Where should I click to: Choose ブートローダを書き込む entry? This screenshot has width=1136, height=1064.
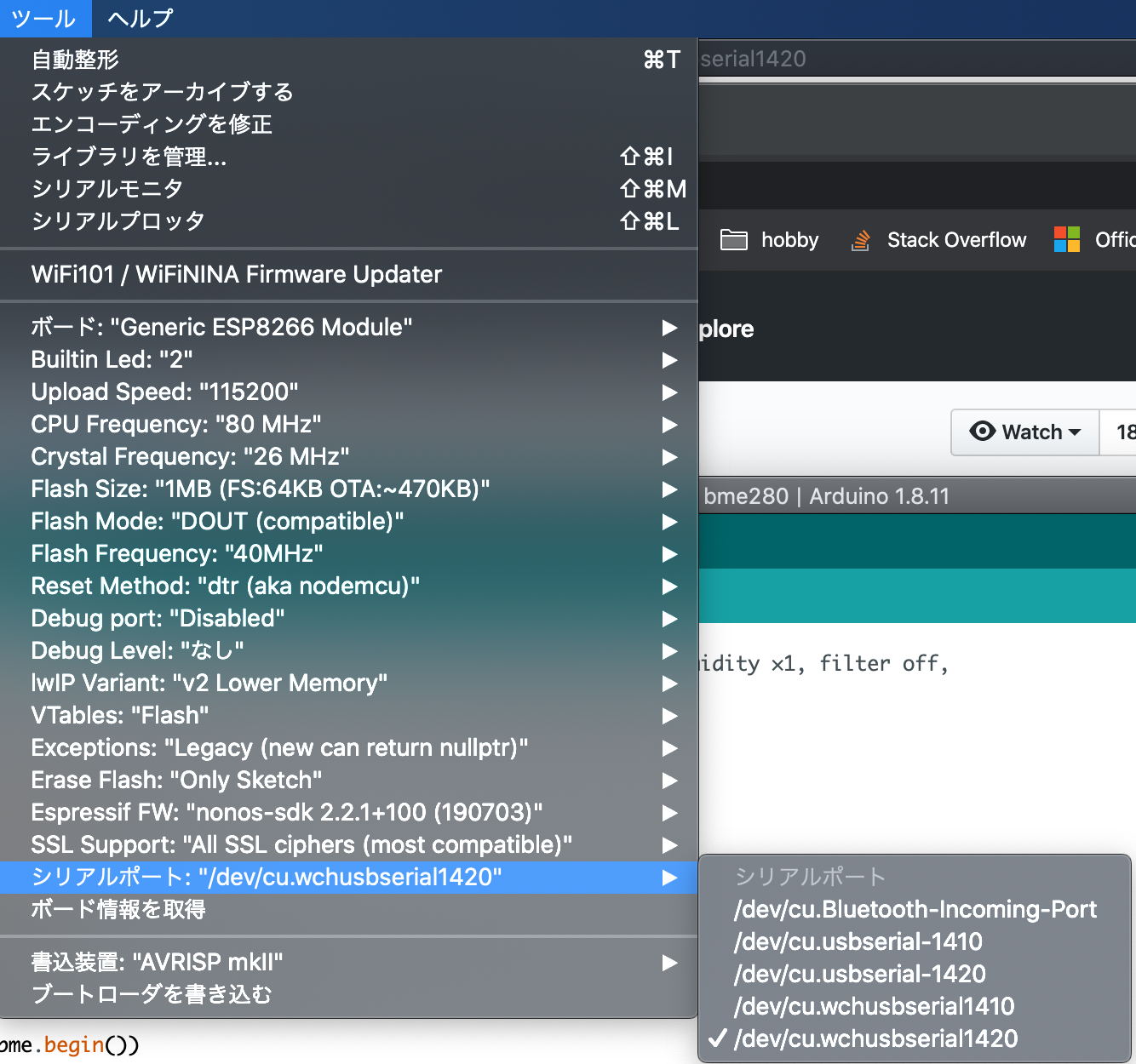click(152, 994)
